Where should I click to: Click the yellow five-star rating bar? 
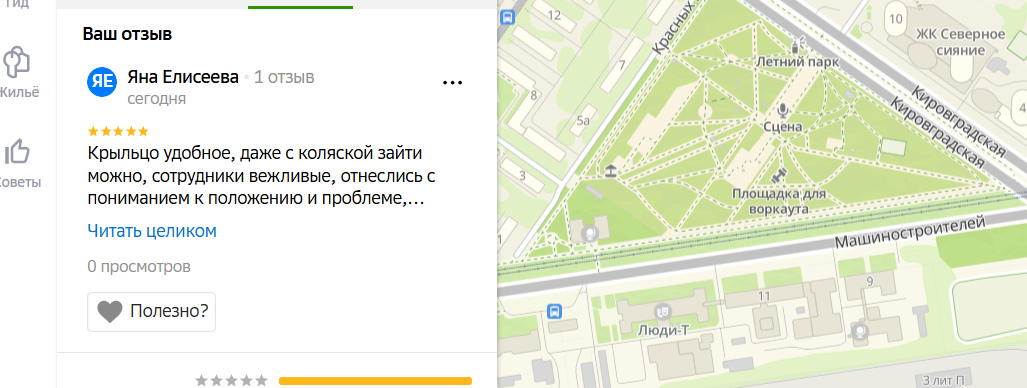click(x=375, y=381)
